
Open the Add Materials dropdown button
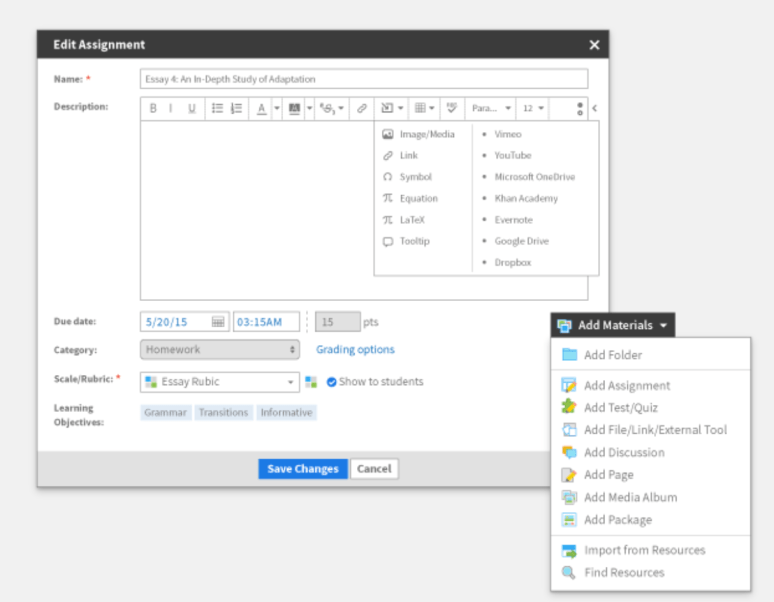coord(612,325)
